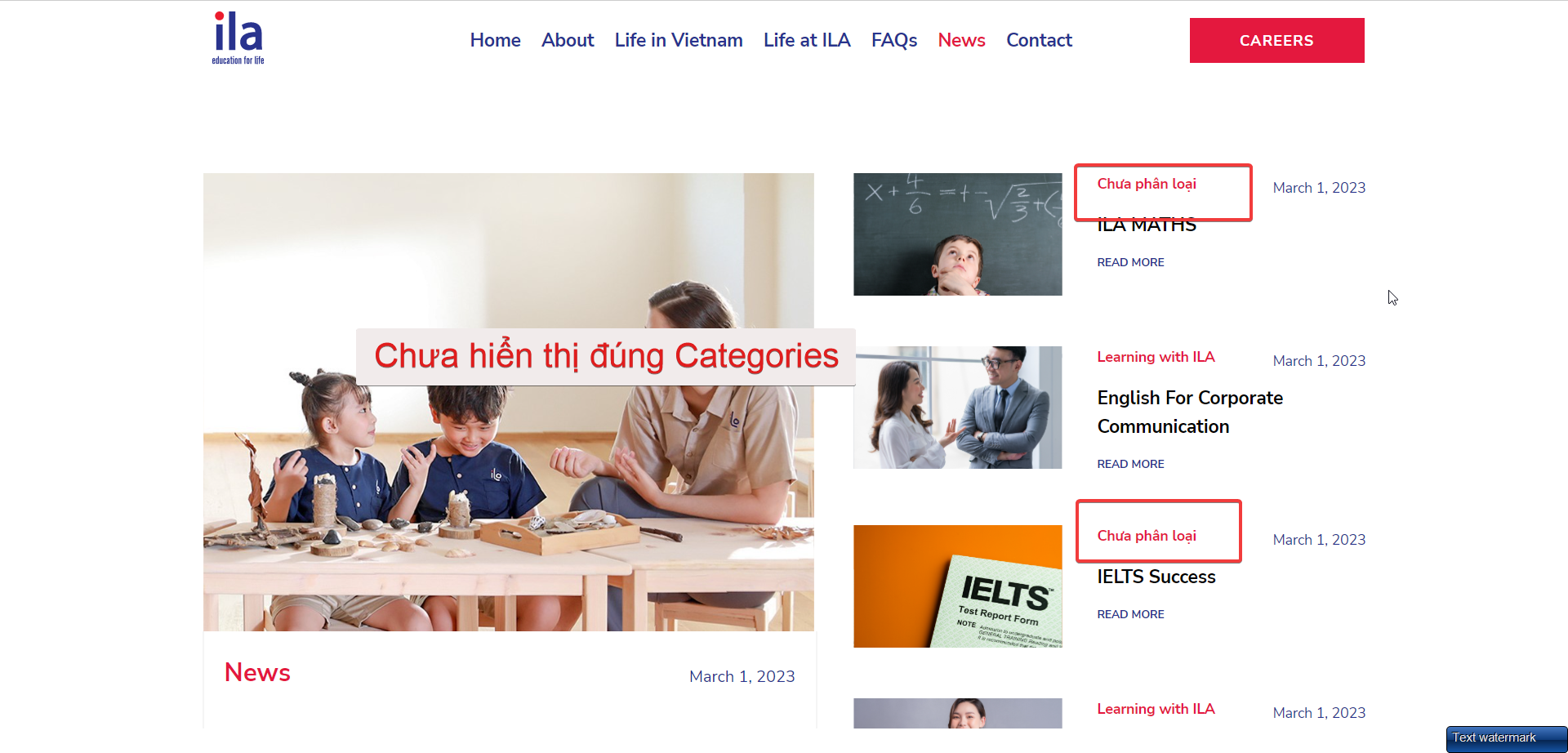Open the FAQs page

tap(894, 40)
